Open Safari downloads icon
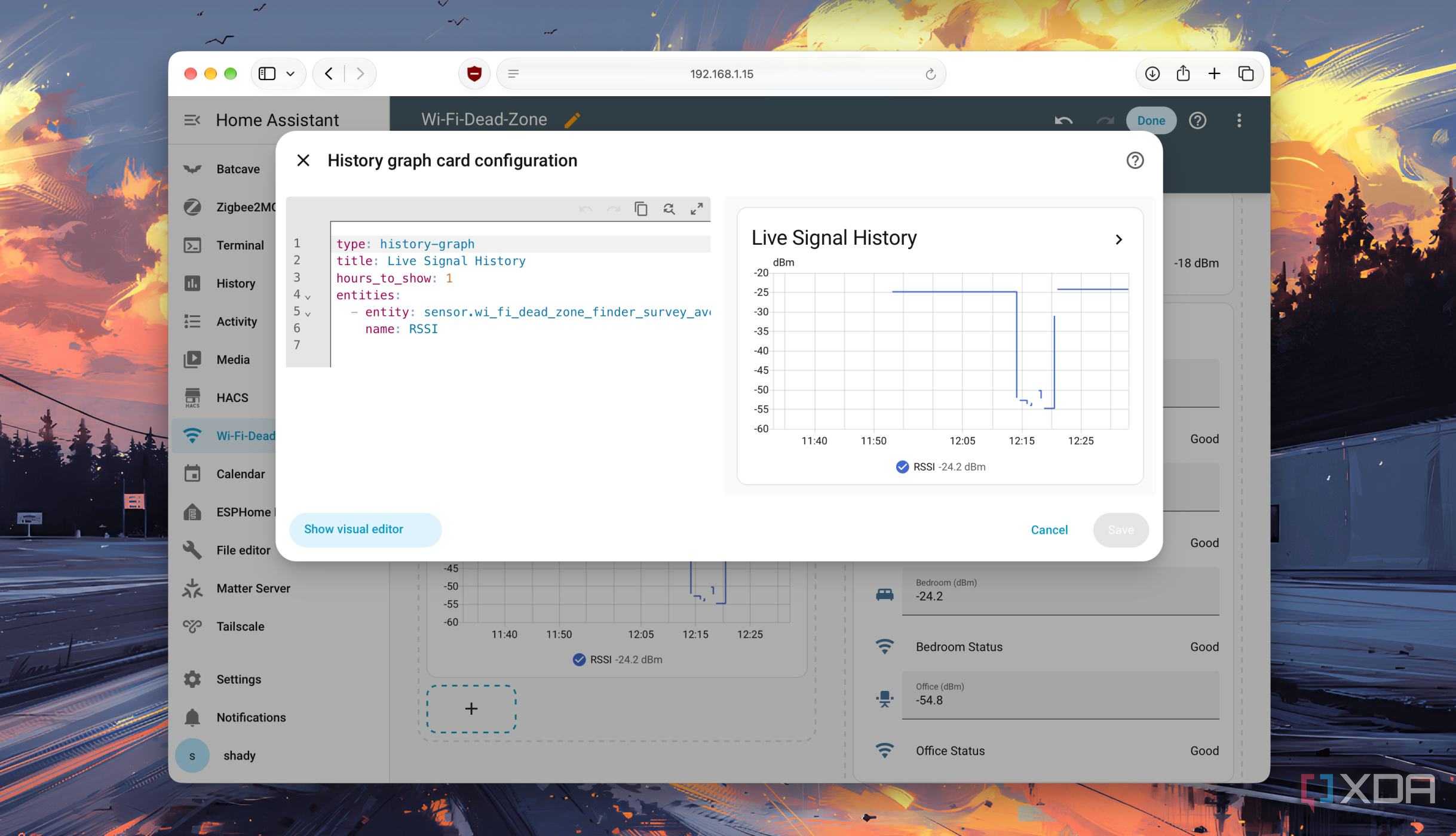 1152,73
